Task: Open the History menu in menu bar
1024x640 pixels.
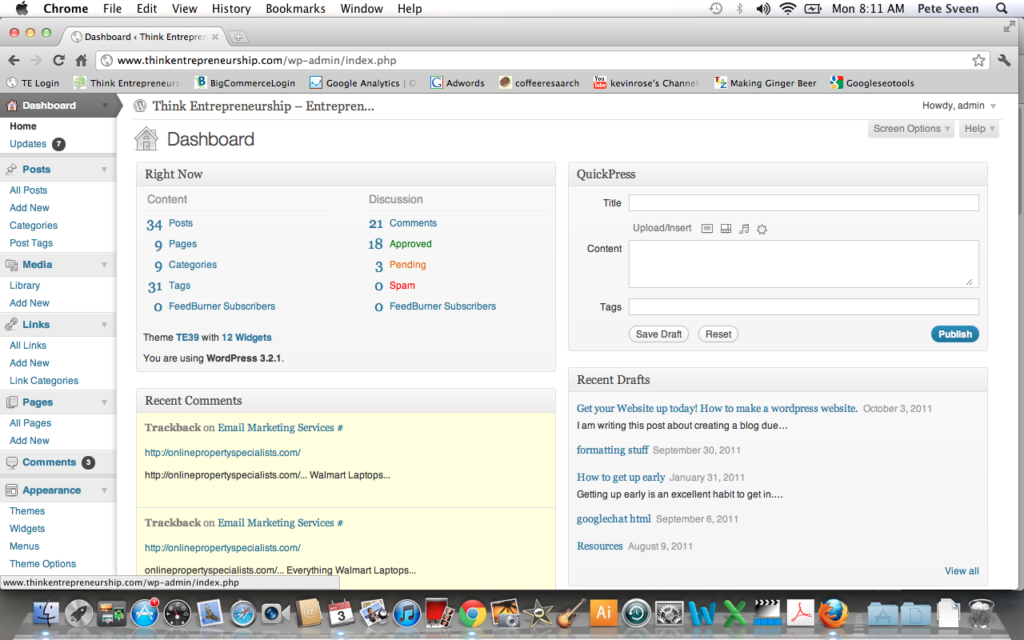Action: 231,9
